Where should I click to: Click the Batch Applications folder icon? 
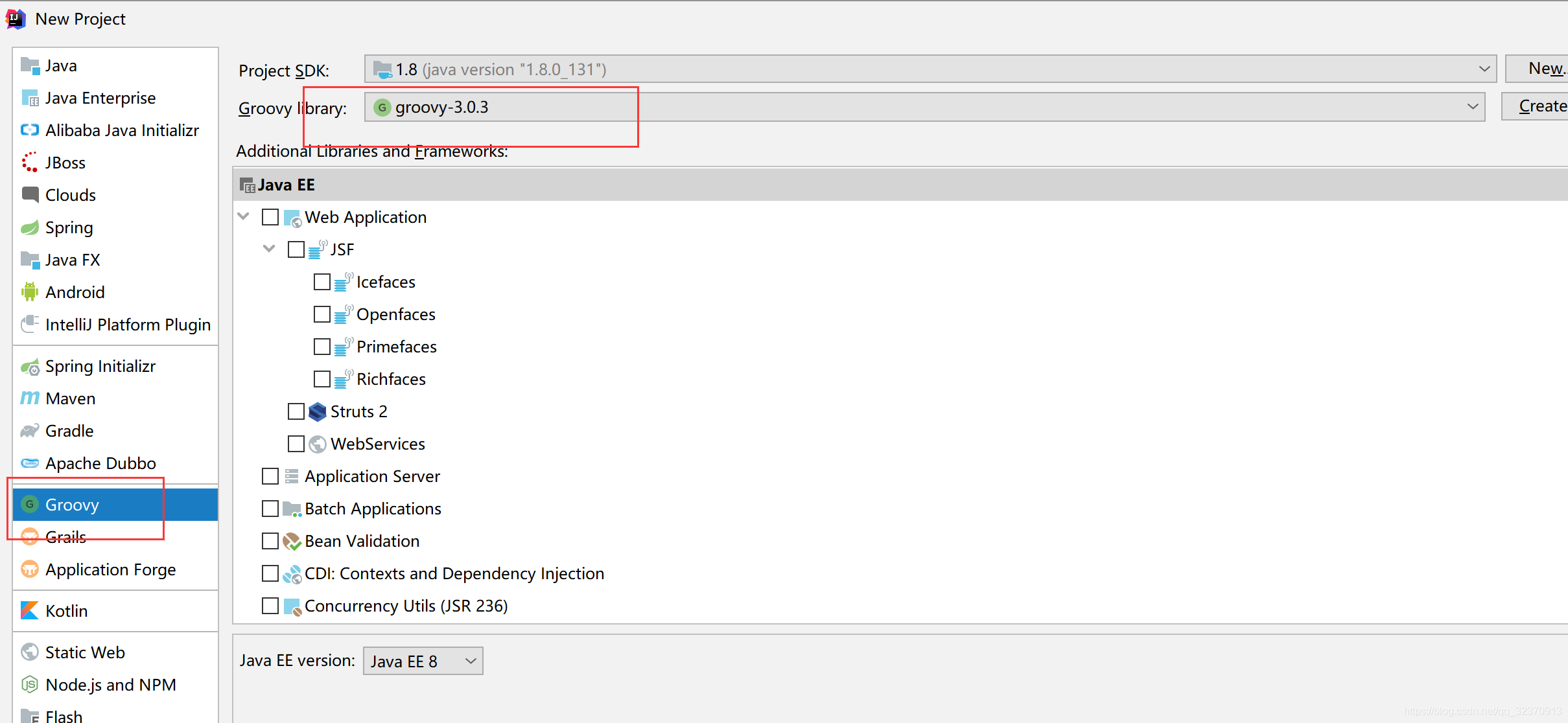(x=292, y=509)
